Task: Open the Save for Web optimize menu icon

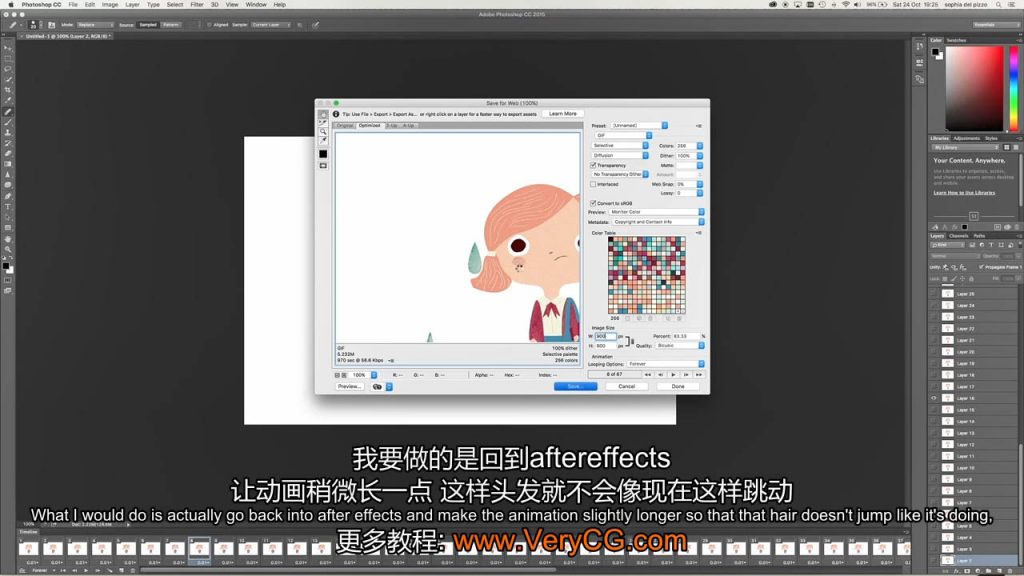Action: click(699, 125)
